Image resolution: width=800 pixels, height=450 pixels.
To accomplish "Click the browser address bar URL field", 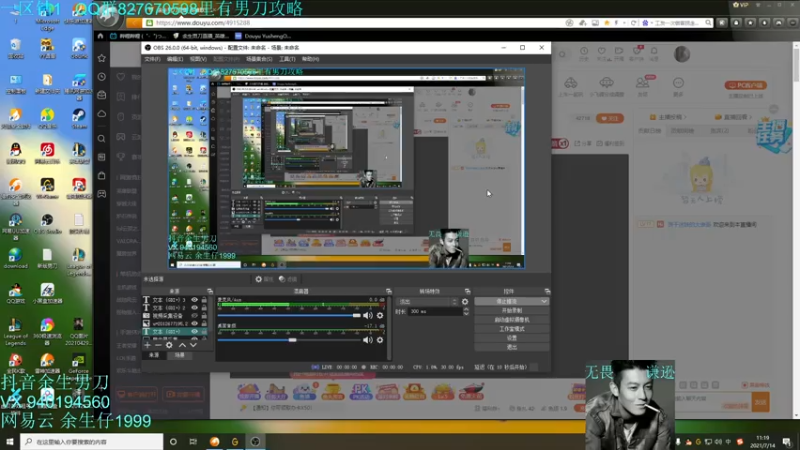I will pos(352,23).
